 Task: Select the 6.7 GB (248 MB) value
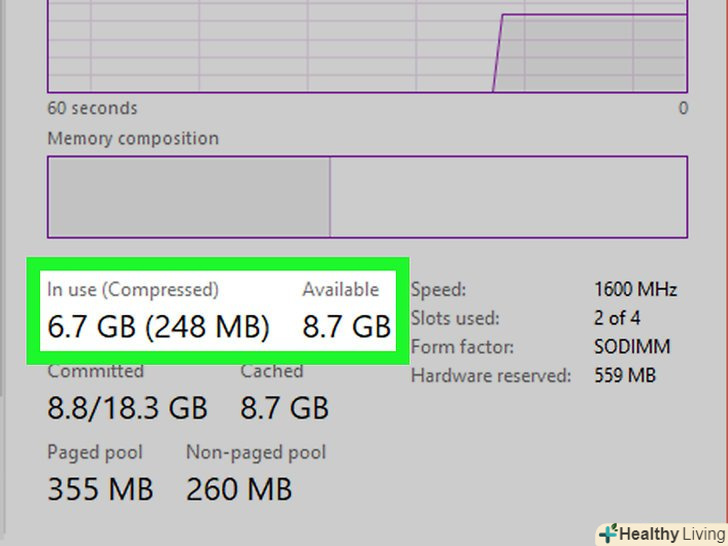[x=158, y=327]
